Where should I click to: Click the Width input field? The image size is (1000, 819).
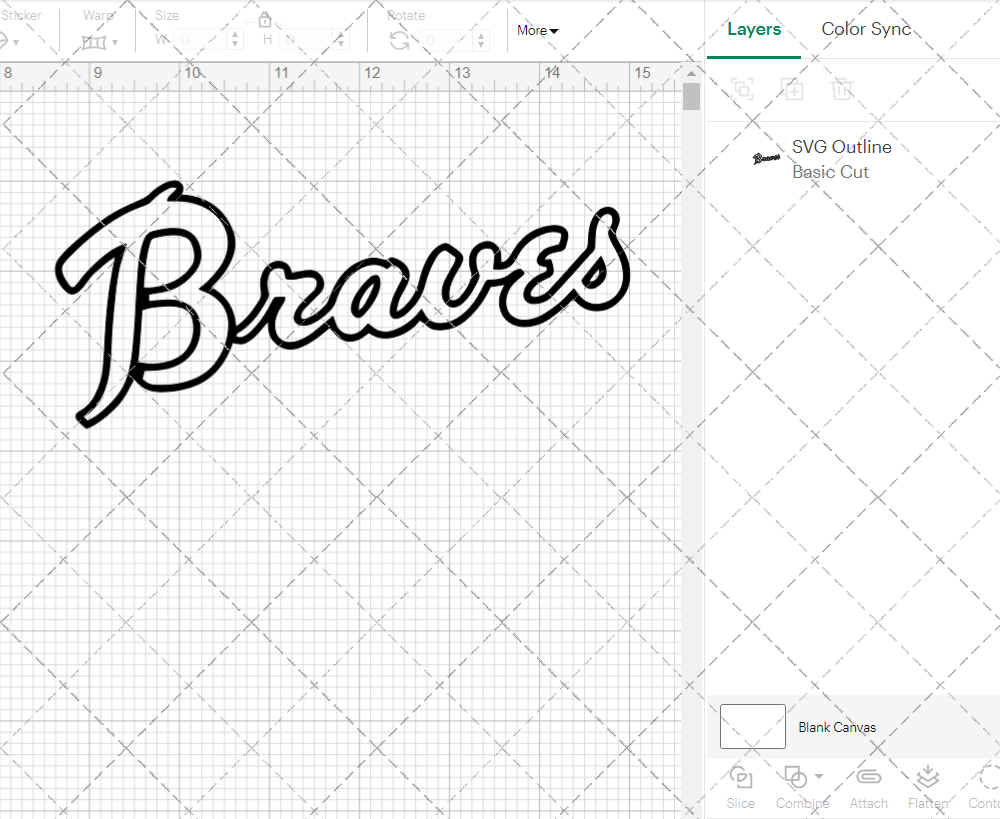tap(200, 38)
